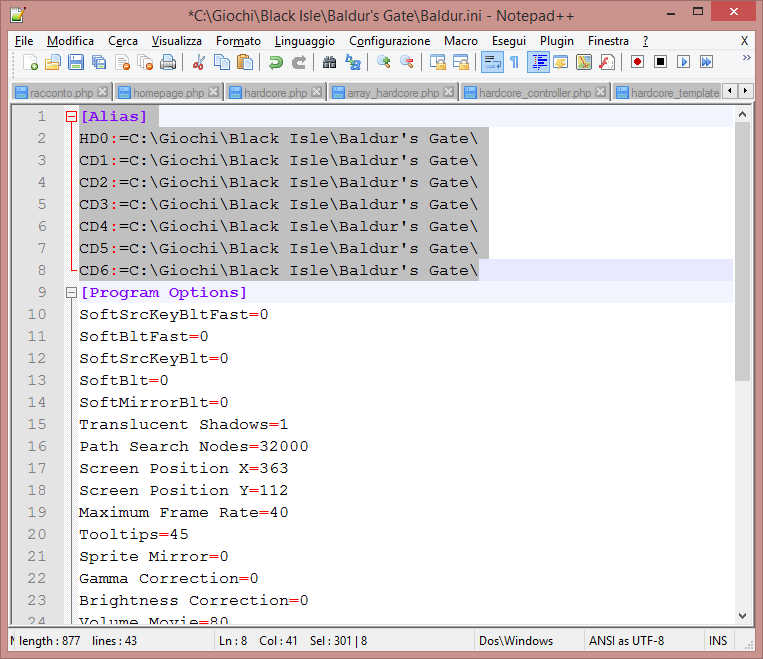The width and height of the screenshot is (763, 659).
Task: Toggle synchronized horizontal scrolling icon
Action: click(460, 62)
